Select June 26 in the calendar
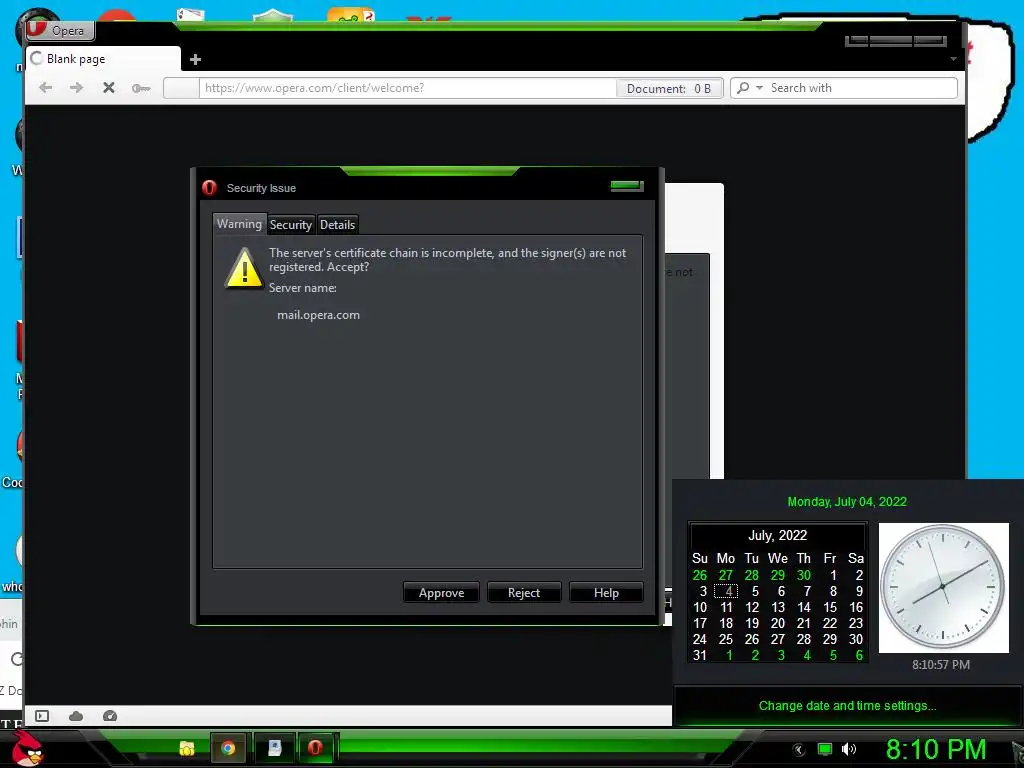This screenshot has height=768, width=1024. click(699, 575)
